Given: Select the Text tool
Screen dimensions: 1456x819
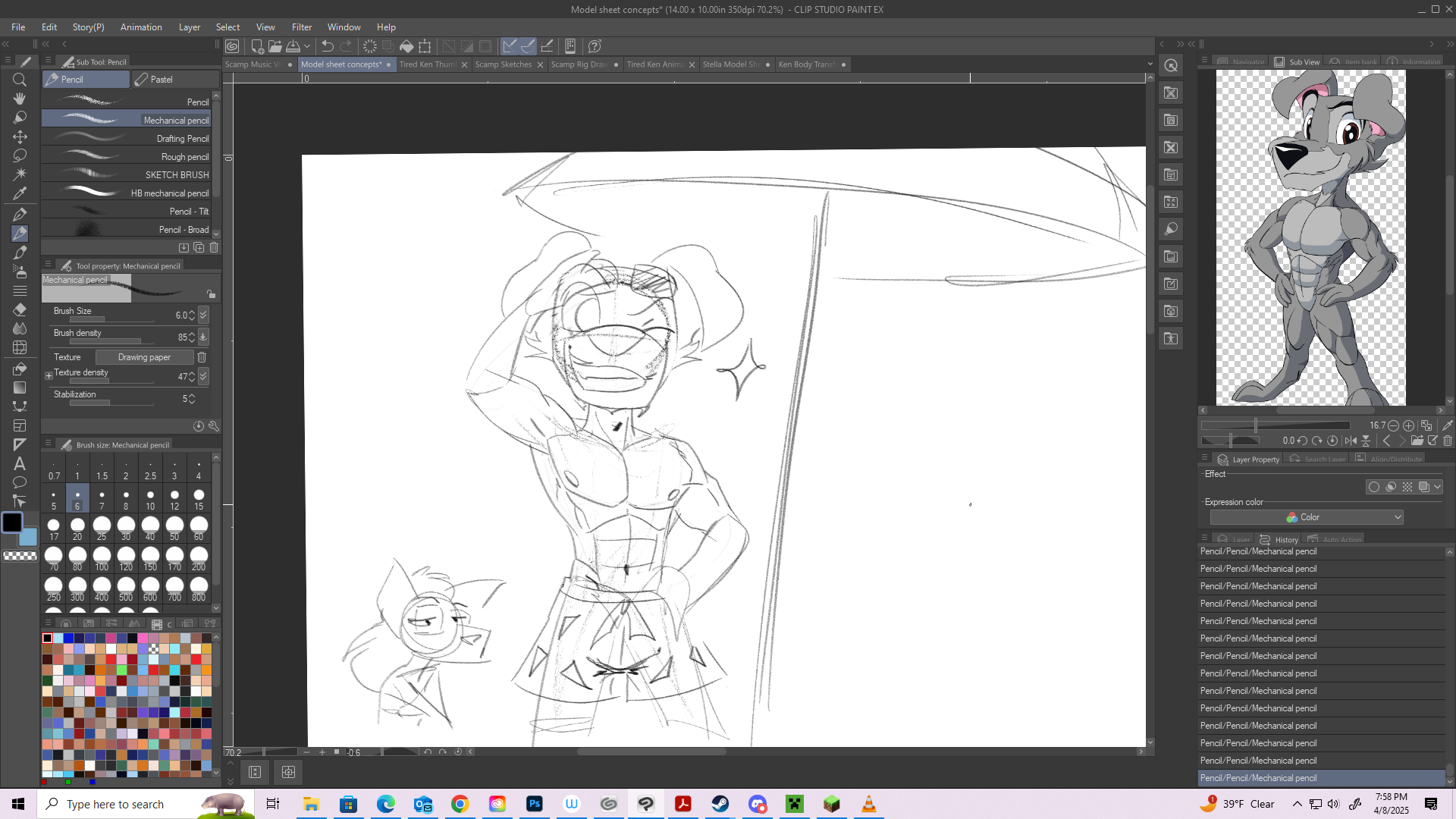Looking at the screenshot, I should [20, 463].
